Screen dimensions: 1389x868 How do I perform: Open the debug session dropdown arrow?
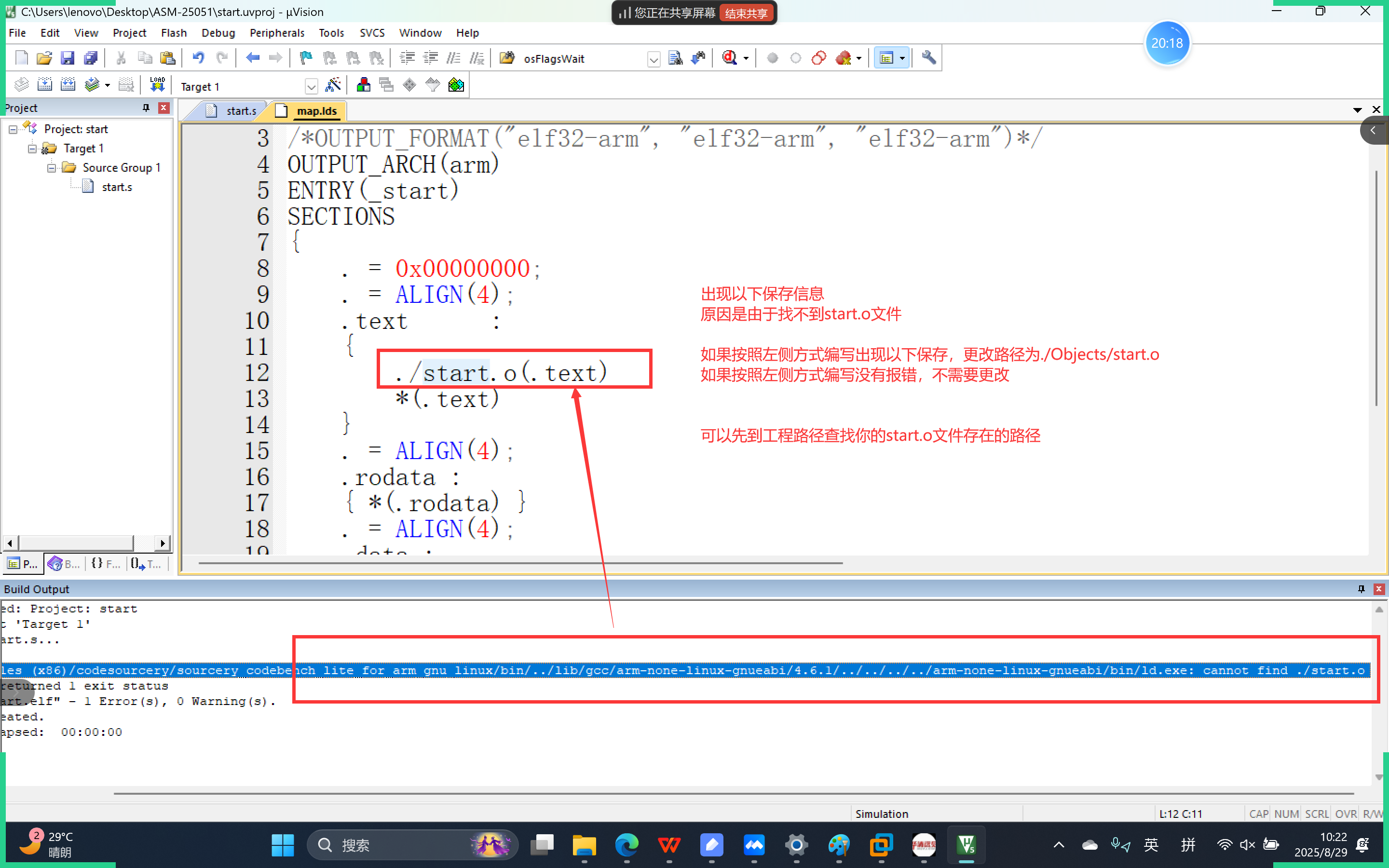pos(746,58)
